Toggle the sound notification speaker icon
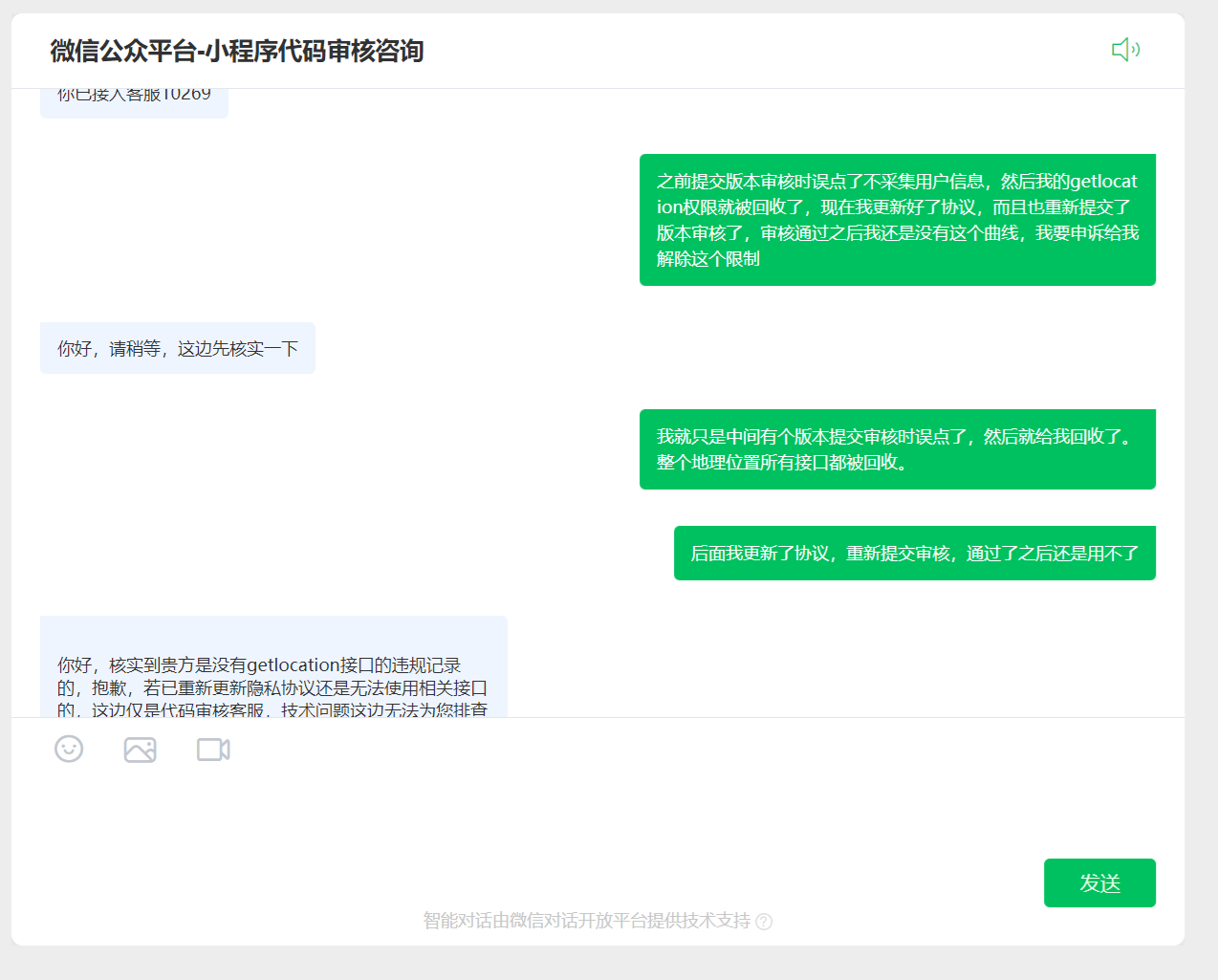1218x980 pixels. 1125,50
